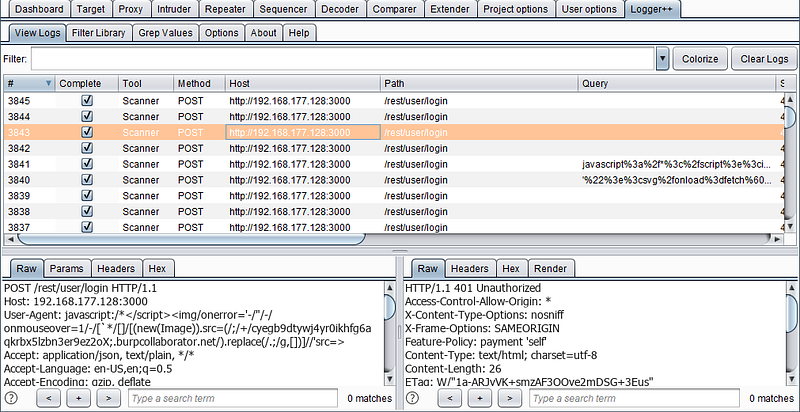Open the Help sub-tab
This screenshot has height=412, width=800.
299,33
